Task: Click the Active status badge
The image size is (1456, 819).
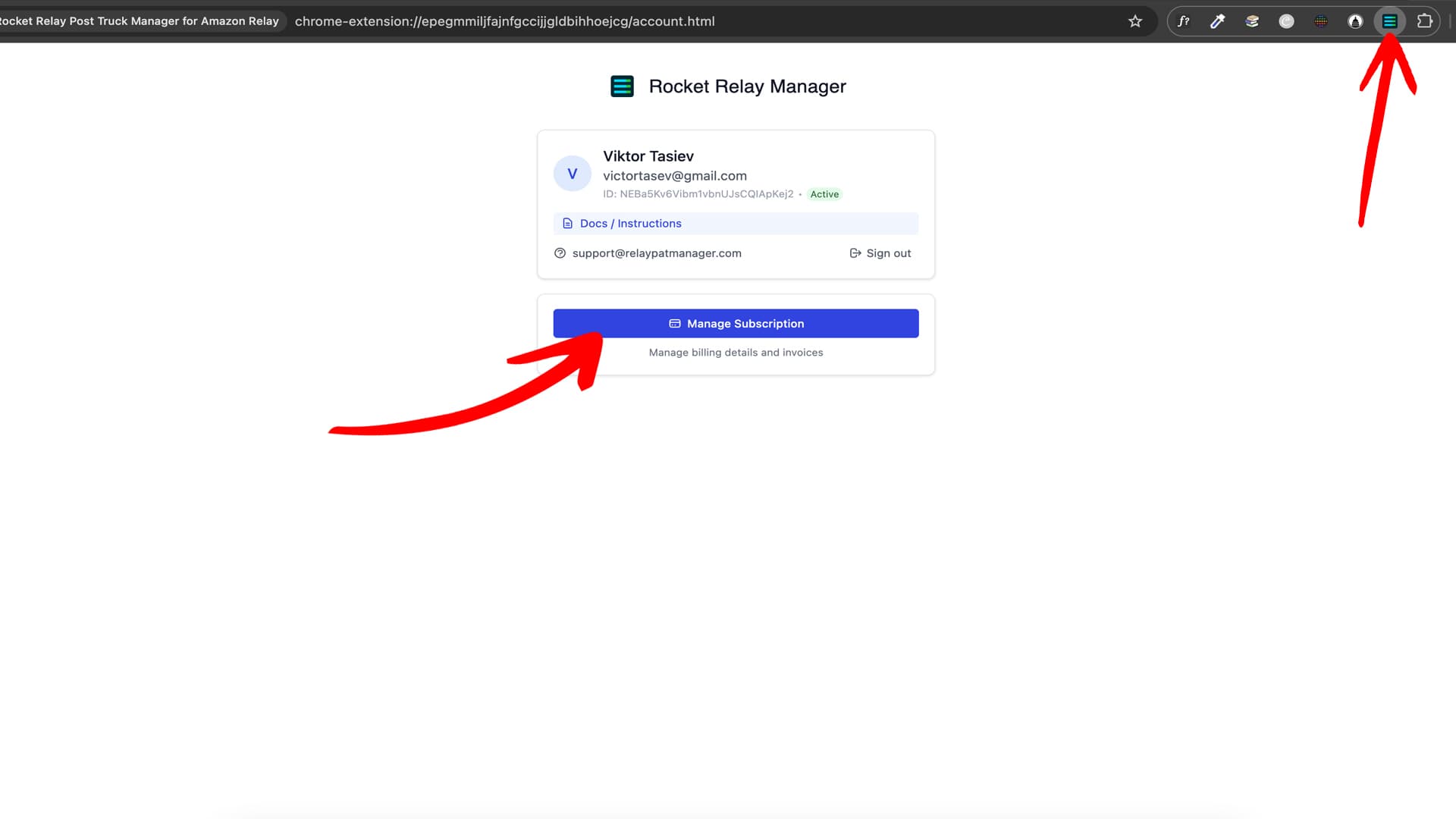Action: (x=824, y=194)
